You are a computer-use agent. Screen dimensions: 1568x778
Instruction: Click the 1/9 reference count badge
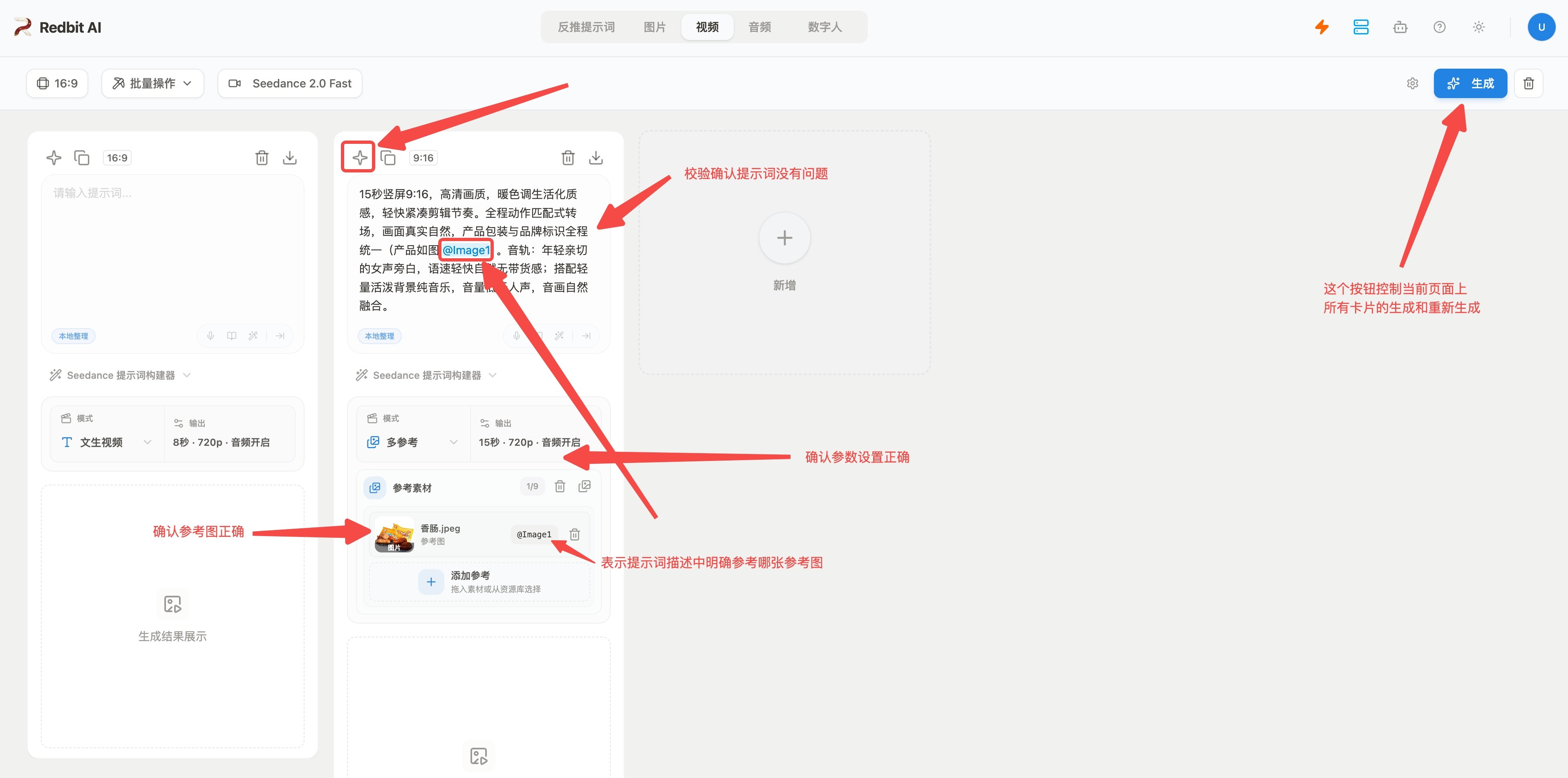[532, 486]
